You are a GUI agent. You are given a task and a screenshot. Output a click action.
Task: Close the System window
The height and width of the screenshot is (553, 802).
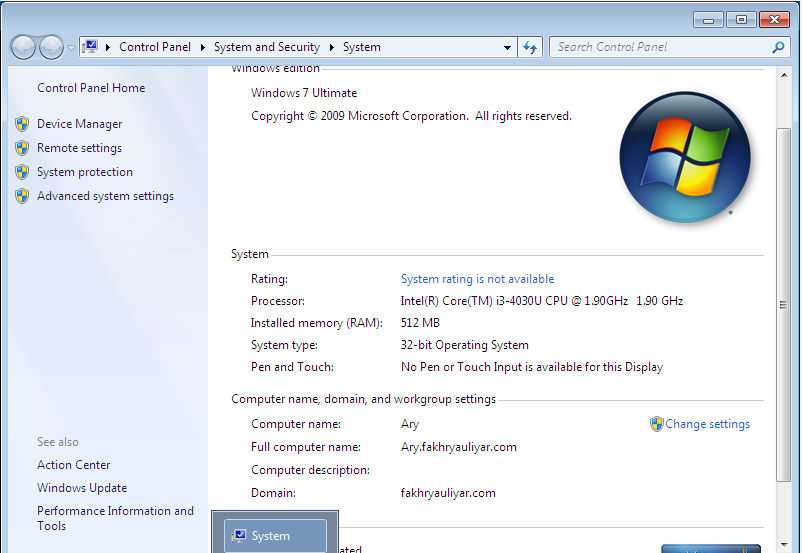coord(774,20)
